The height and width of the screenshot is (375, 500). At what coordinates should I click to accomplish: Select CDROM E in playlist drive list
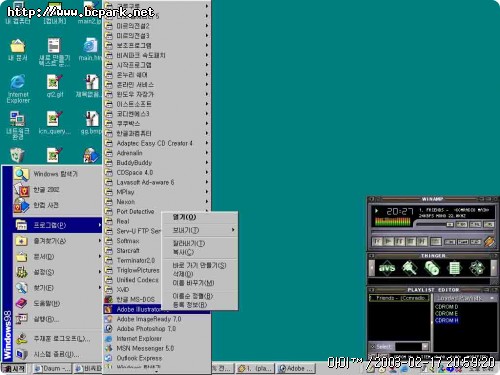(446, 313)
